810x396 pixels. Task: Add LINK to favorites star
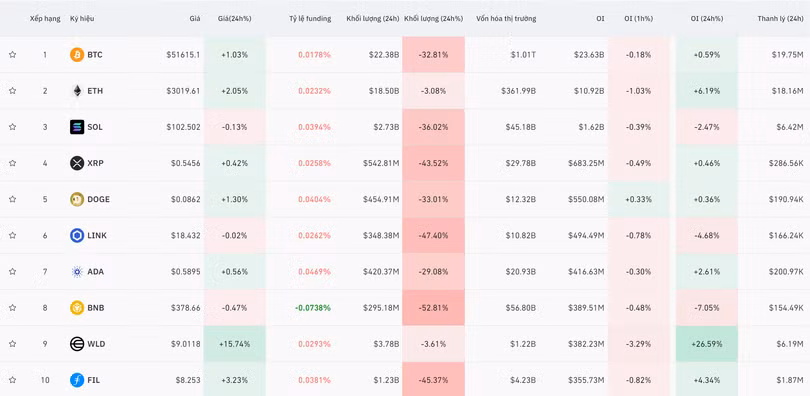[x=12, y=235]
